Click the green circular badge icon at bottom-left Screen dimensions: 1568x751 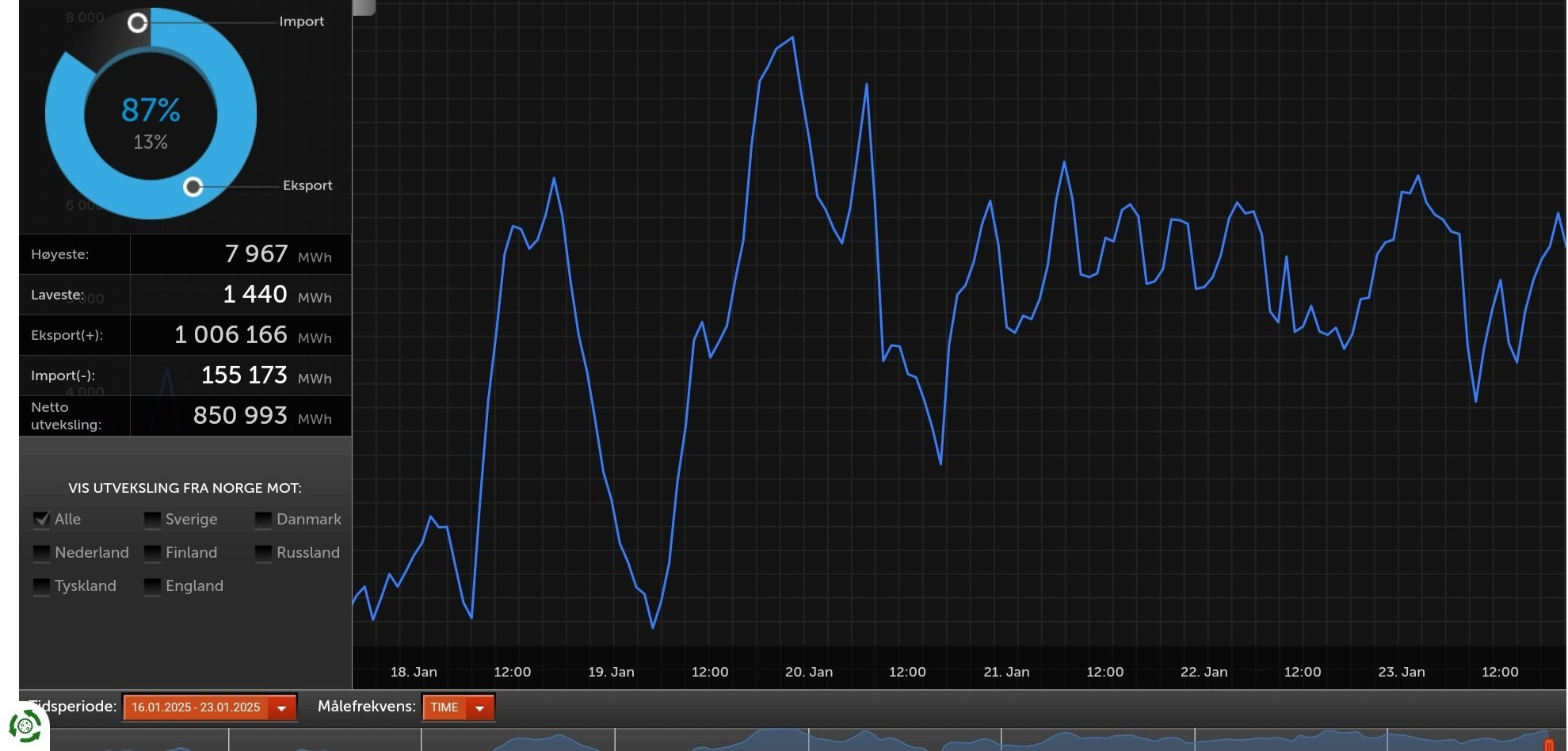pos(25,725)
